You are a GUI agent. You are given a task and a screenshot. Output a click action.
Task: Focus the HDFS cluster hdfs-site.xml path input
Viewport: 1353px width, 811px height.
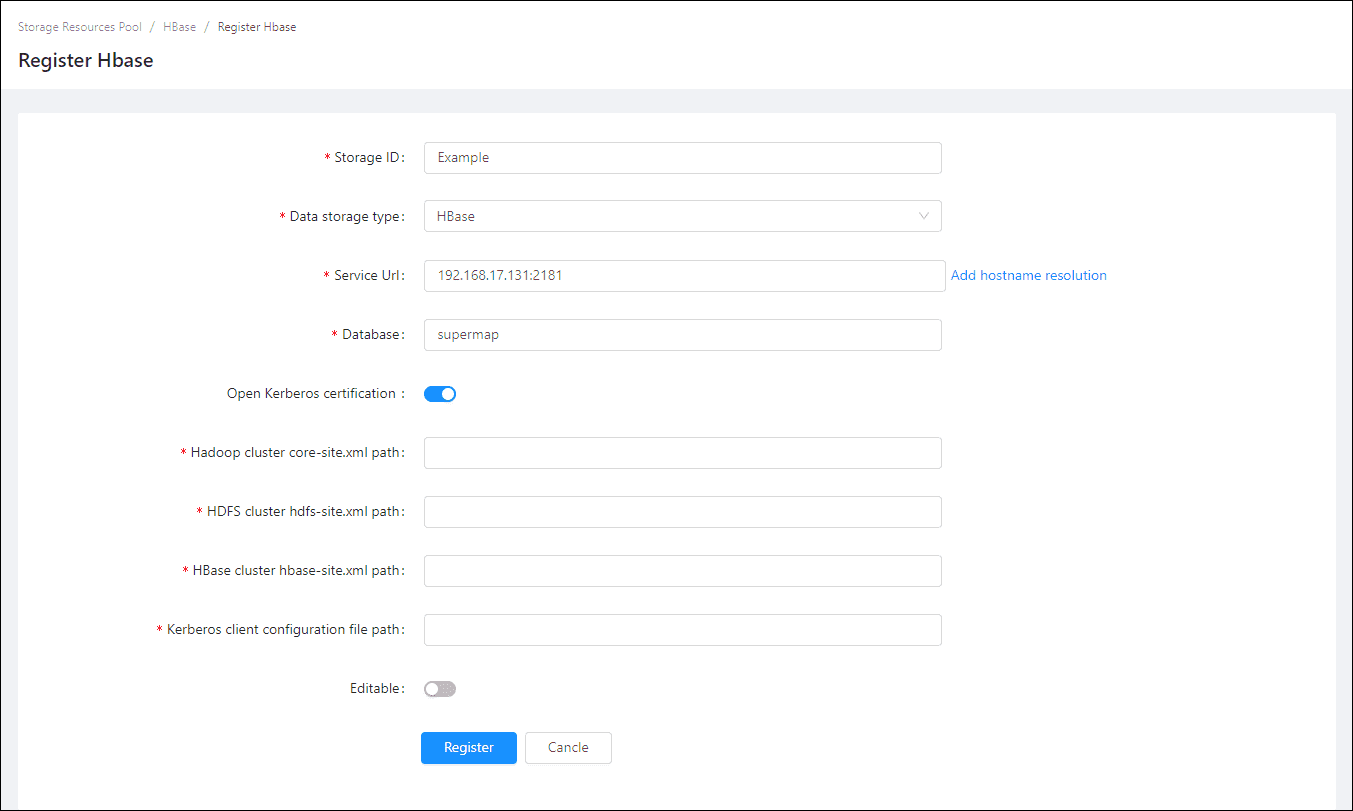point(682,512)
